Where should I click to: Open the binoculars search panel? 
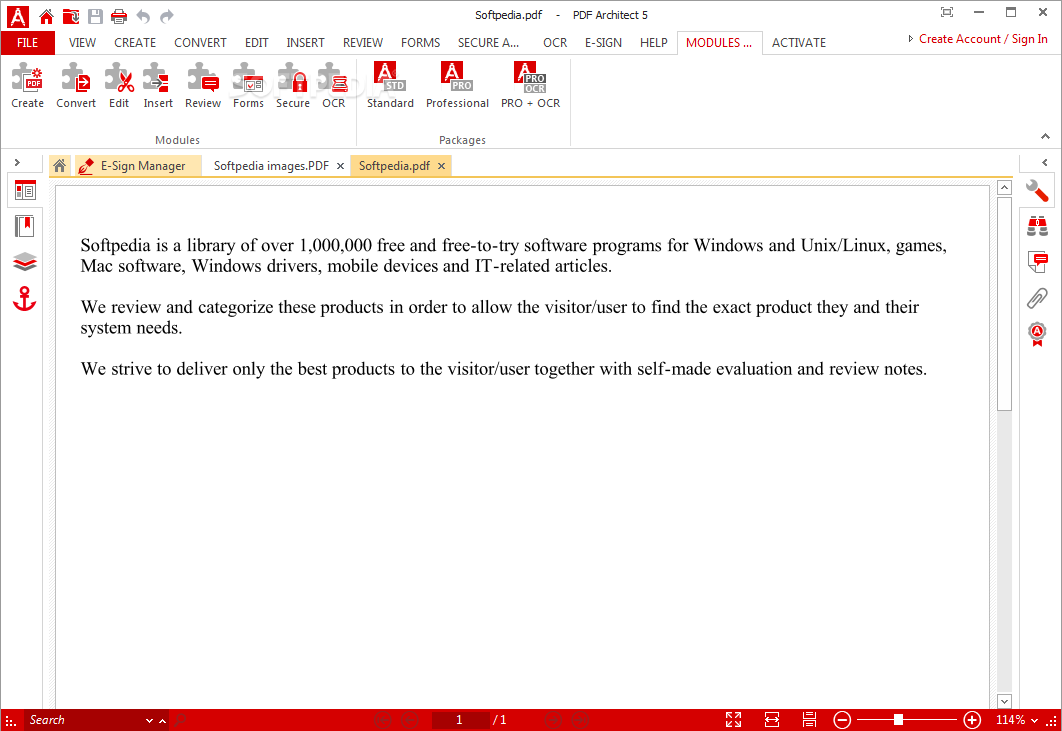(x=1037, y=226)
